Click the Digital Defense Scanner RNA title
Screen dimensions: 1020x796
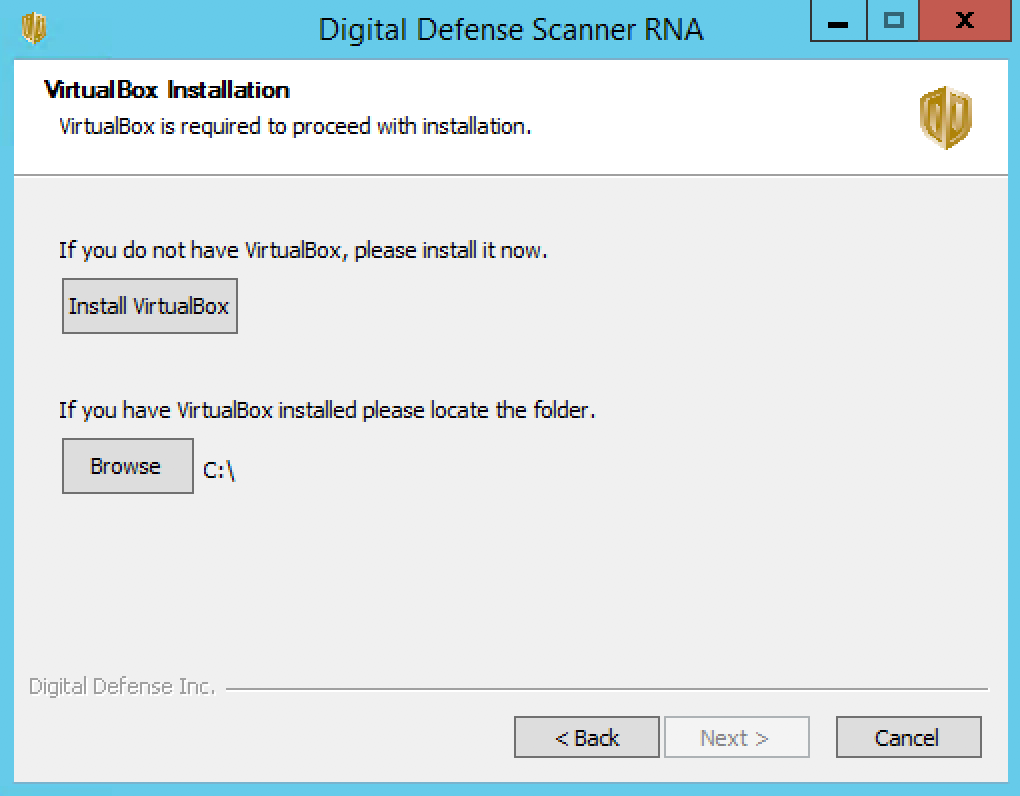(511, 30)
